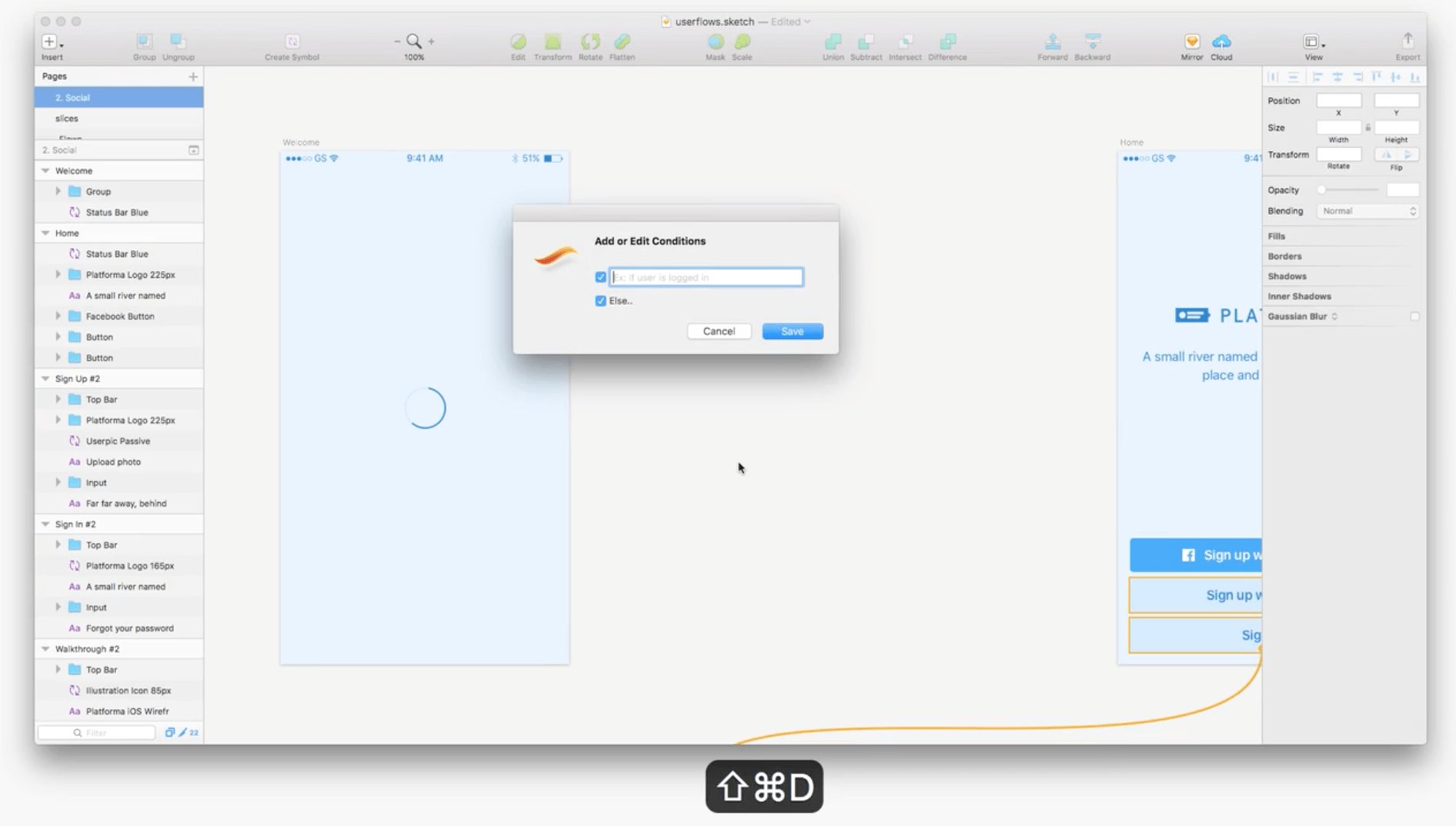Click the Union boolean icon
Viewport: 1456px width, 826px height.
pyautogui.click(x=833, y=42)
